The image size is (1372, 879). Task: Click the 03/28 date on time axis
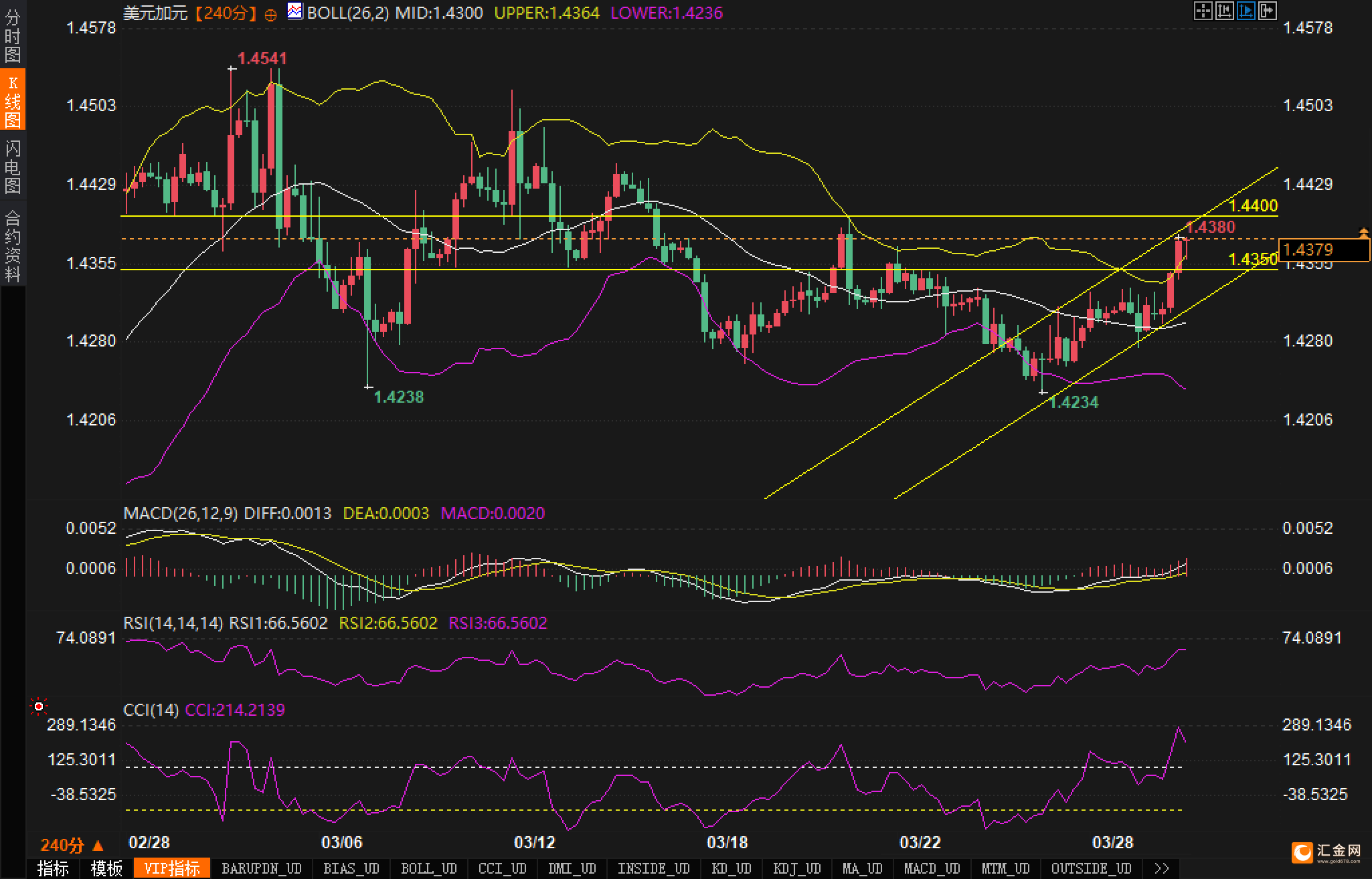1112,842
